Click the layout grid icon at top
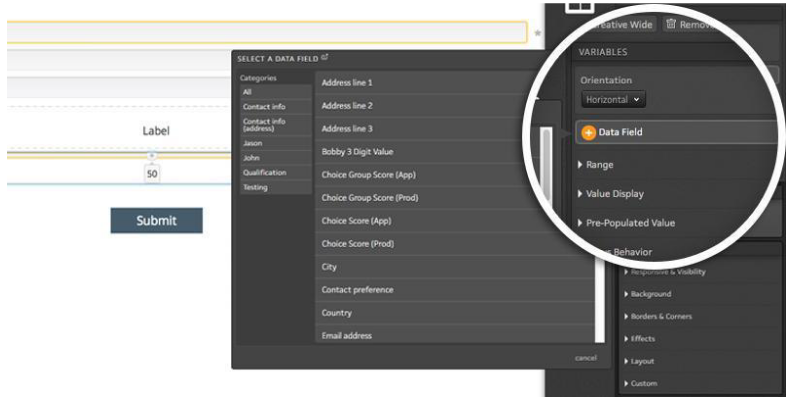This screenshot has height=400, width=789. [x=579, y=6]
